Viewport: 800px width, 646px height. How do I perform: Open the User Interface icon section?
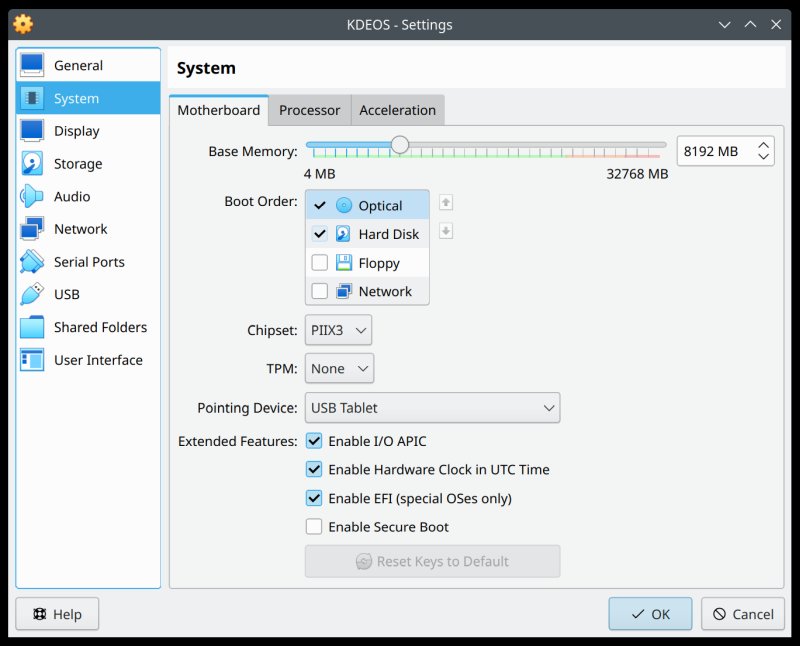point(33,360)
